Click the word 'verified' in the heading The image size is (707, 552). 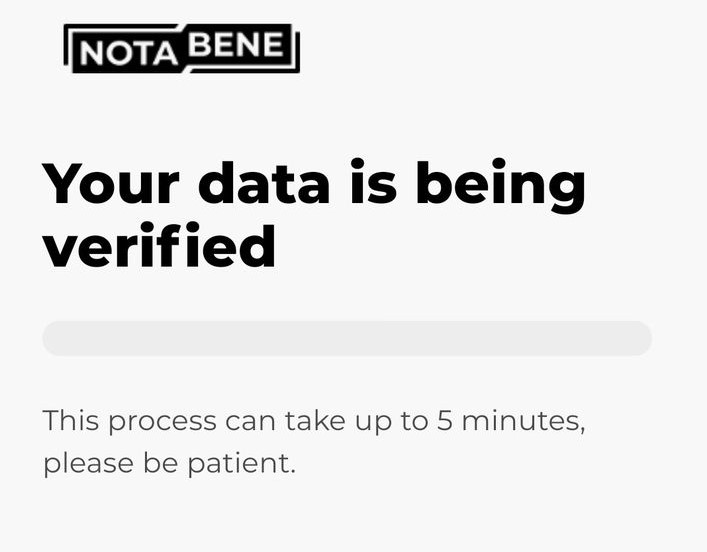click(159, 245)
